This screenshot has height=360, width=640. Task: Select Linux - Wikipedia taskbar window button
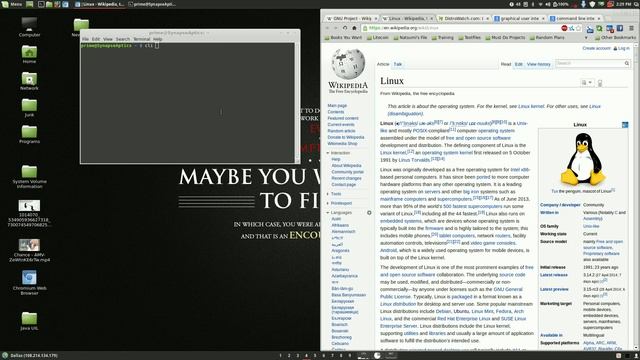point(100,4)
